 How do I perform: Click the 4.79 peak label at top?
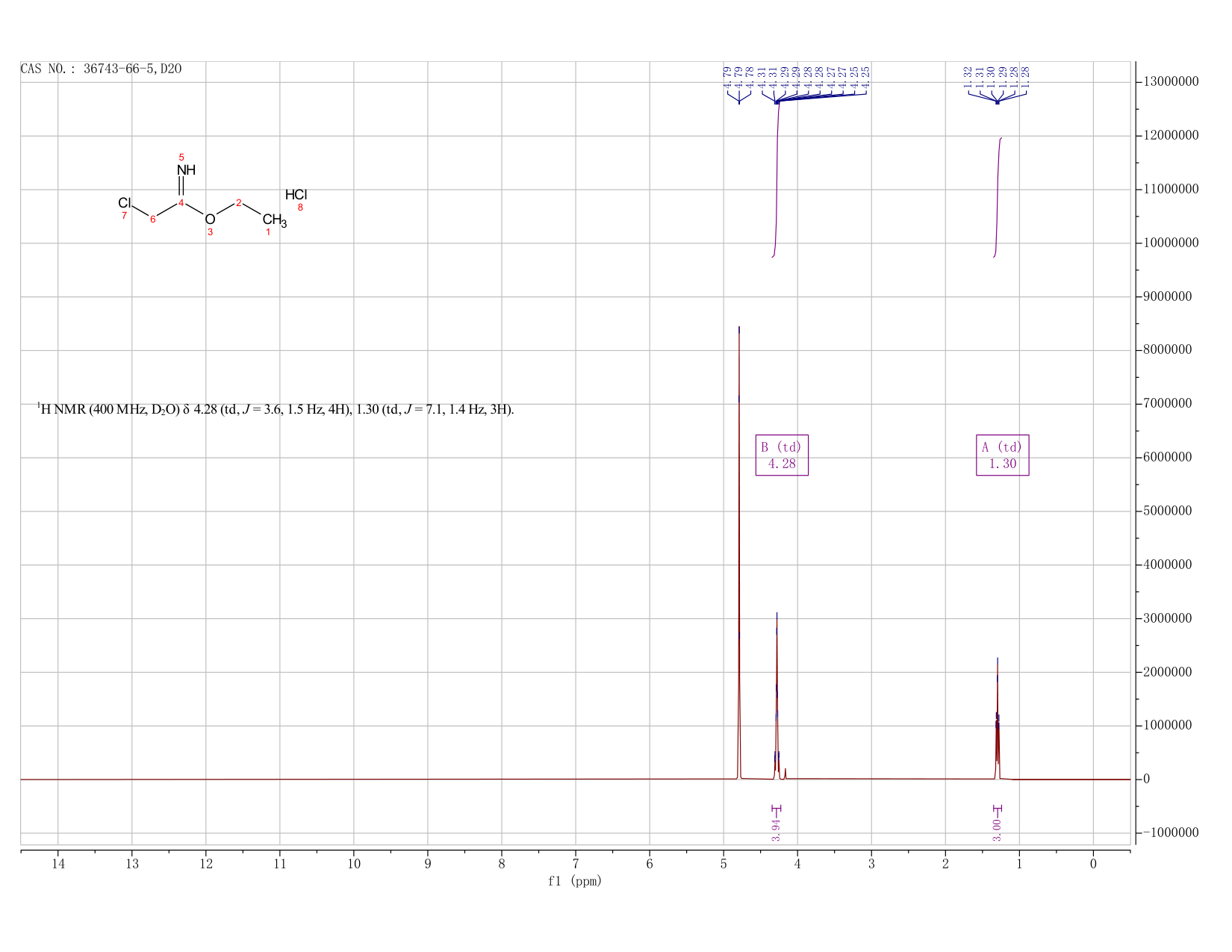pyautogui.click(x=727, y=77)
